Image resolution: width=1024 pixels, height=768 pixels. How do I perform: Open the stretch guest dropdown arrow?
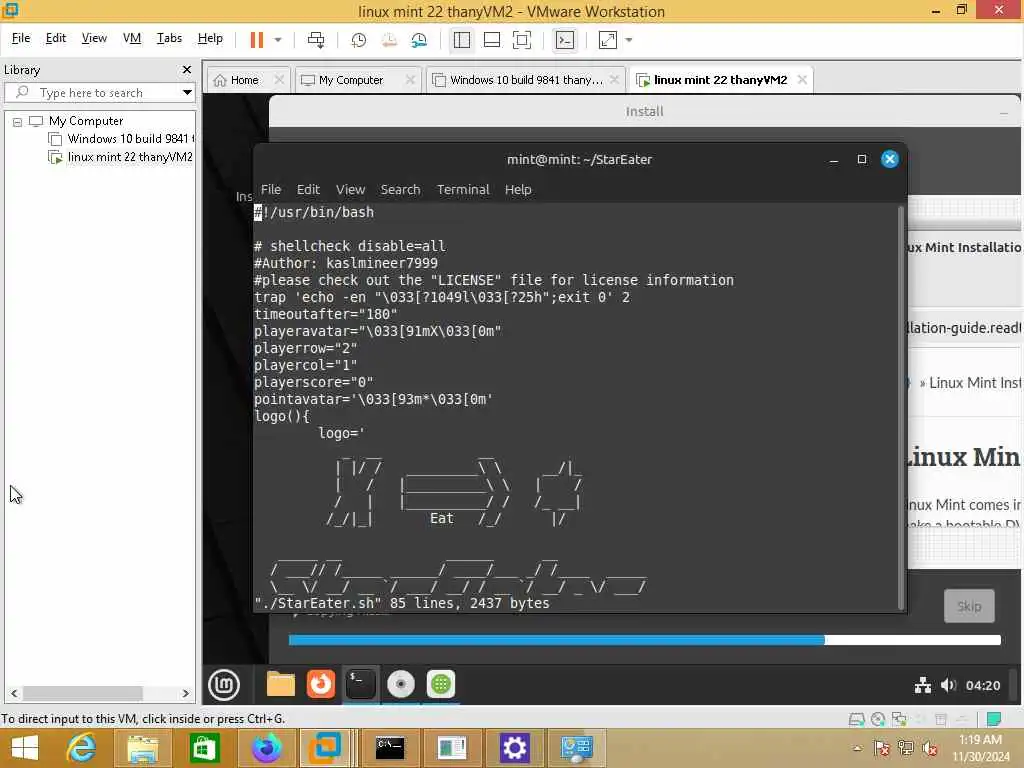click(629, 40)
